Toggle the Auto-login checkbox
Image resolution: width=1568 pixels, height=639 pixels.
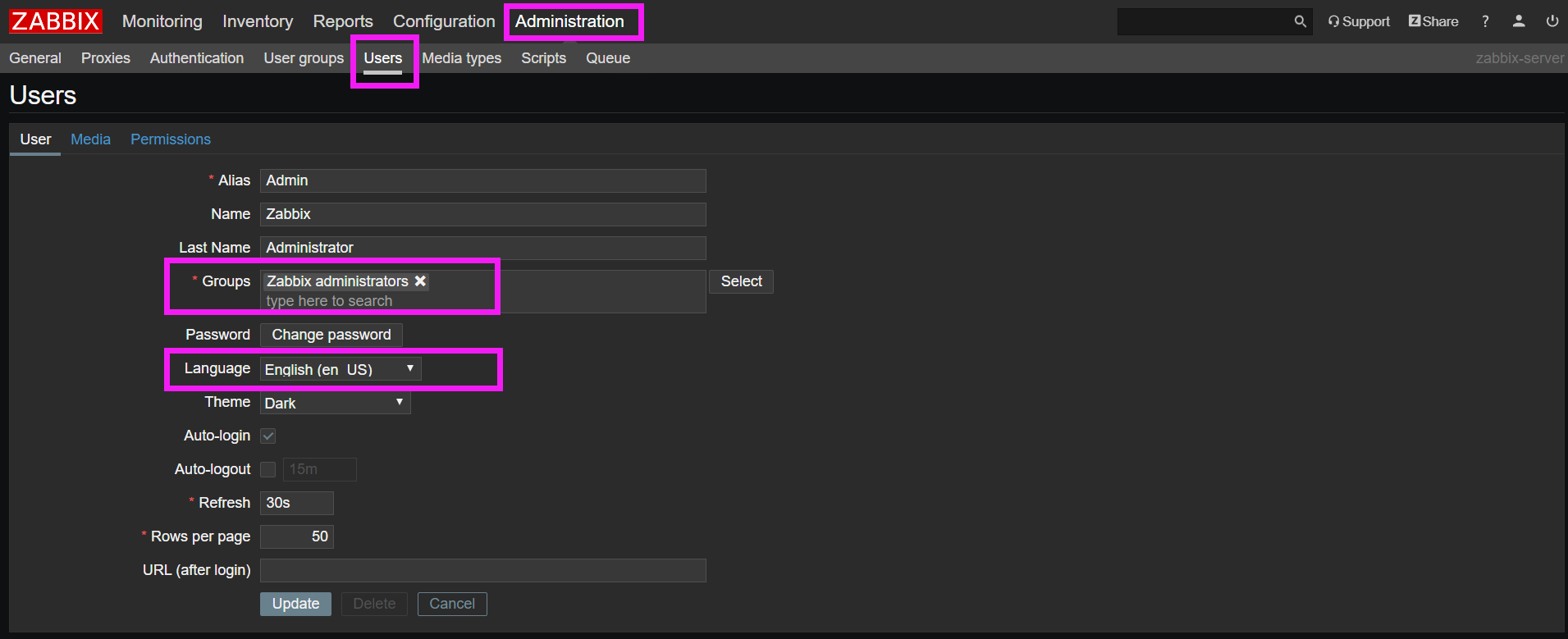[268, 436]
